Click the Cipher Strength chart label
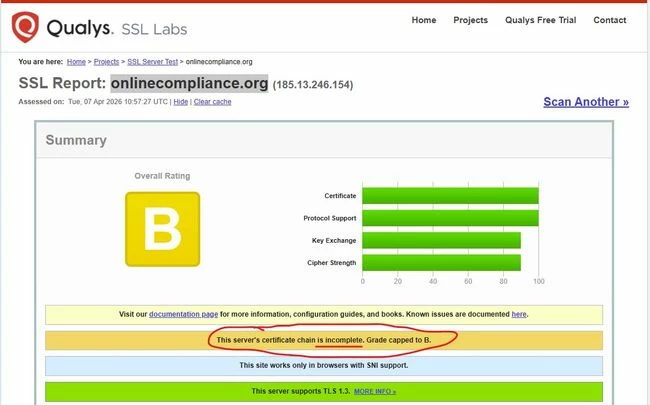Screen dimensions: 650x405 click(332, 263)
